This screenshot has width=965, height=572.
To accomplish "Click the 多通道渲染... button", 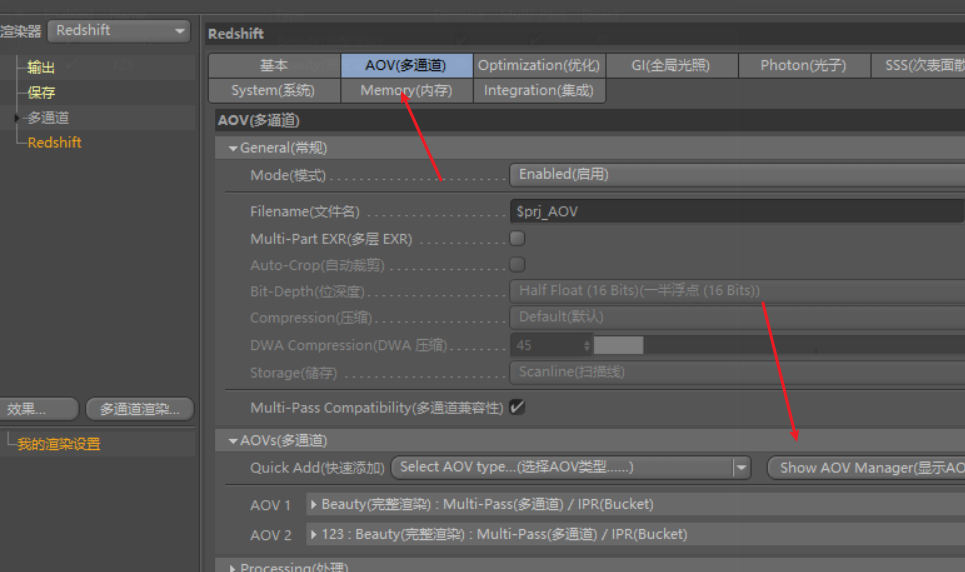I will (140, 409).
